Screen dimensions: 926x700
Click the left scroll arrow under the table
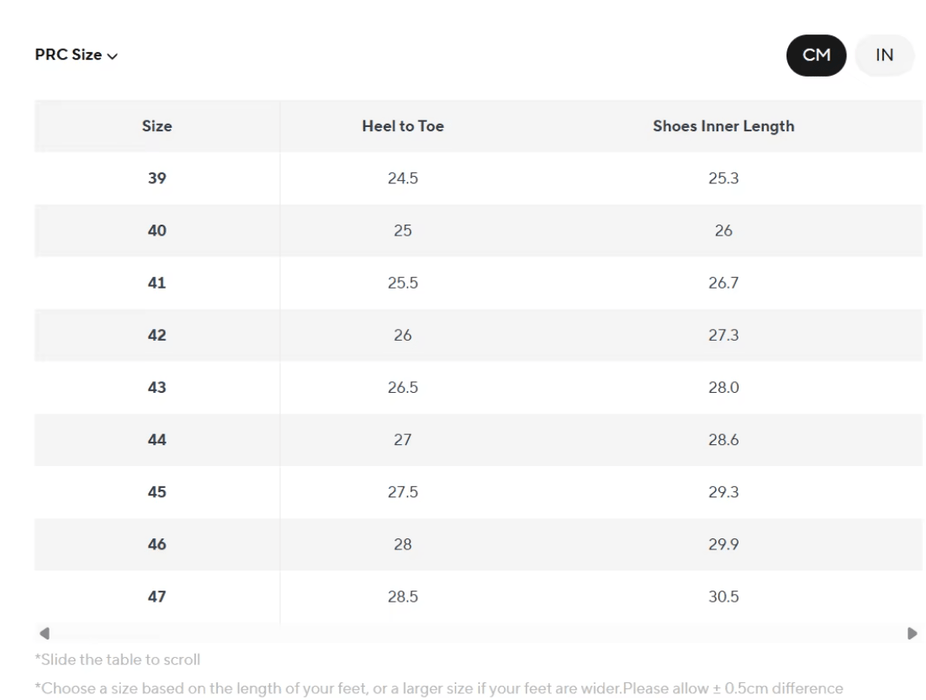tap(44, 633)
